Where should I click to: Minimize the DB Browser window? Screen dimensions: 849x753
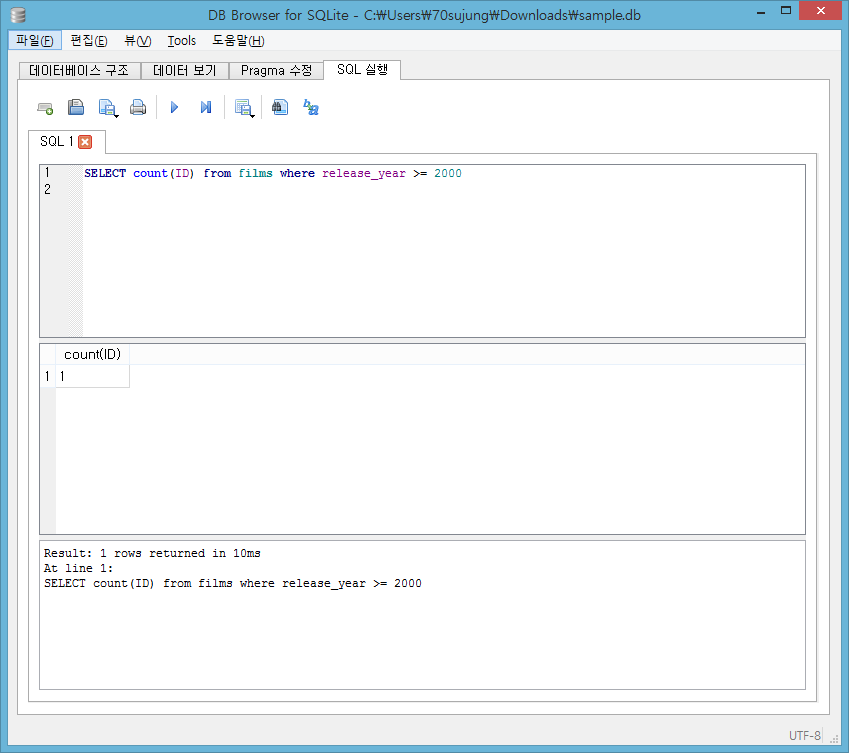coord(761,12)
